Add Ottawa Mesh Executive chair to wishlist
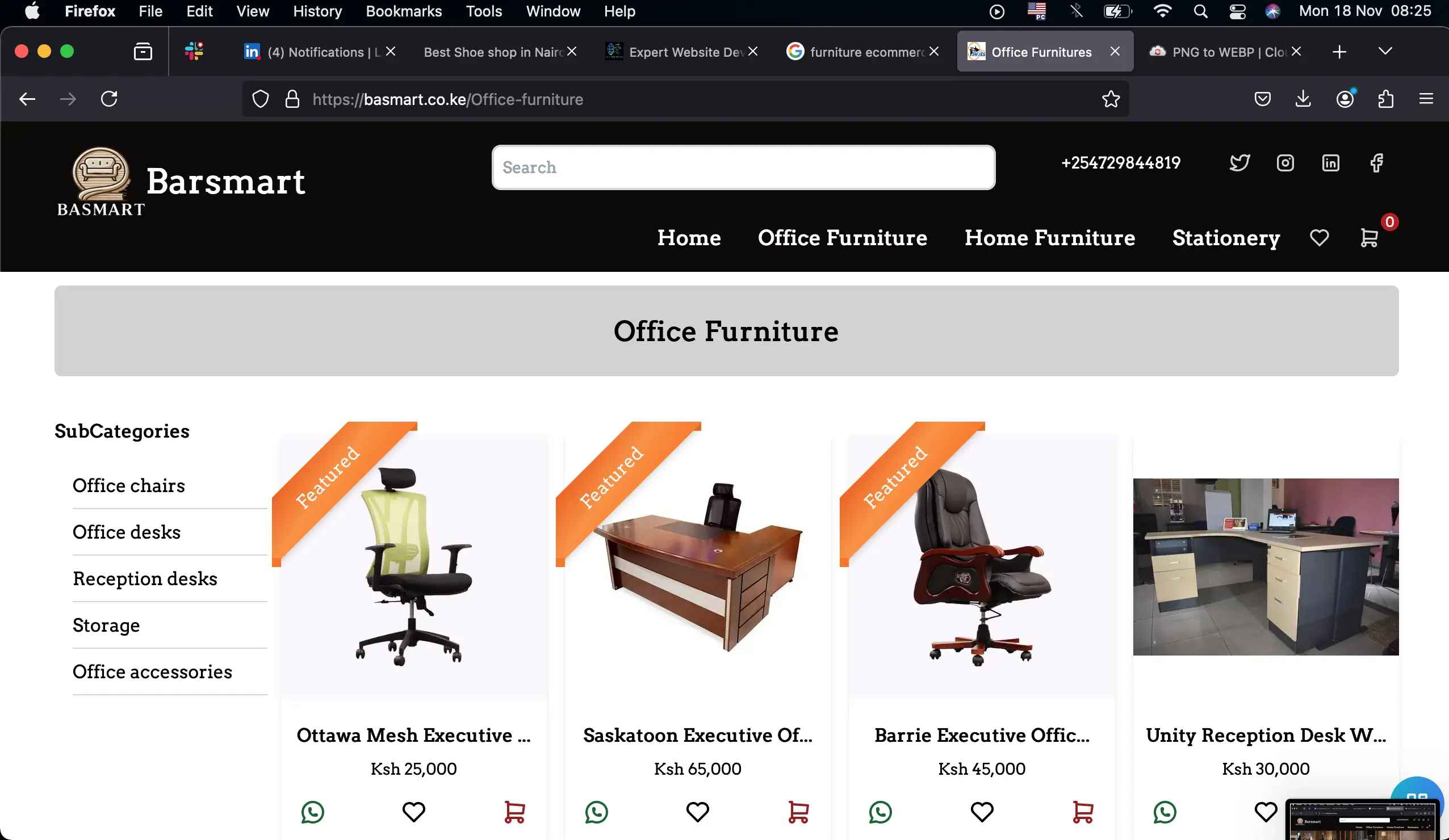Viewport: 1449px width, 840px height. pyautogui.click(x=413, y=812)
